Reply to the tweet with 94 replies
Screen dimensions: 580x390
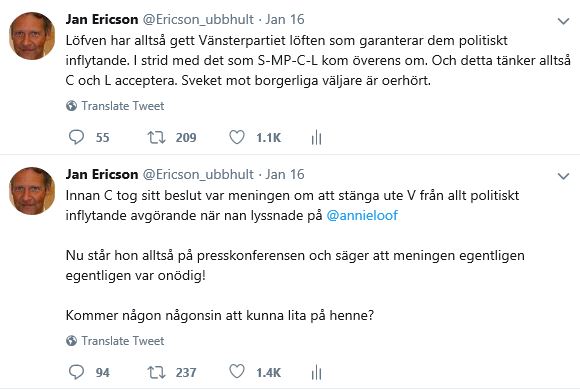pos(77,372)
